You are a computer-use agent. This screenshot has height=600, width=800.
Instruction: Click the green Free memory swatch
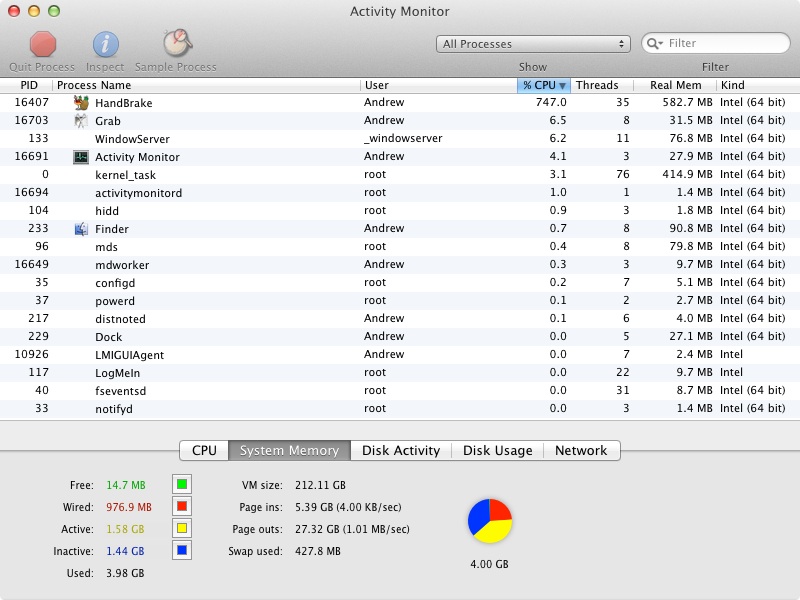pos(182,484)
